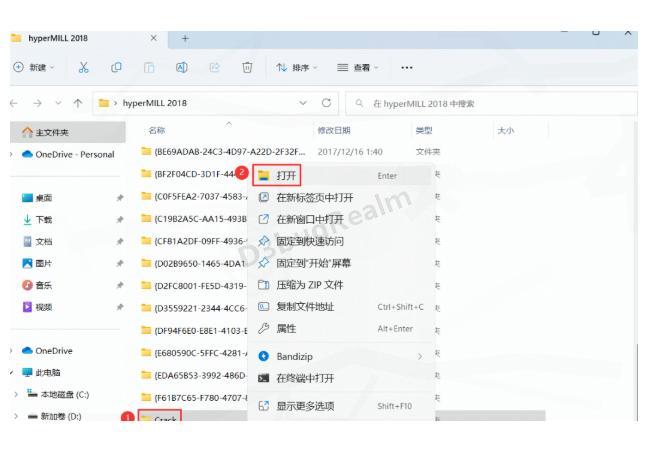This screenshot has width=649, height=453.
Task: Sort by the 名称 column header
Action: (x=157, y=130)
